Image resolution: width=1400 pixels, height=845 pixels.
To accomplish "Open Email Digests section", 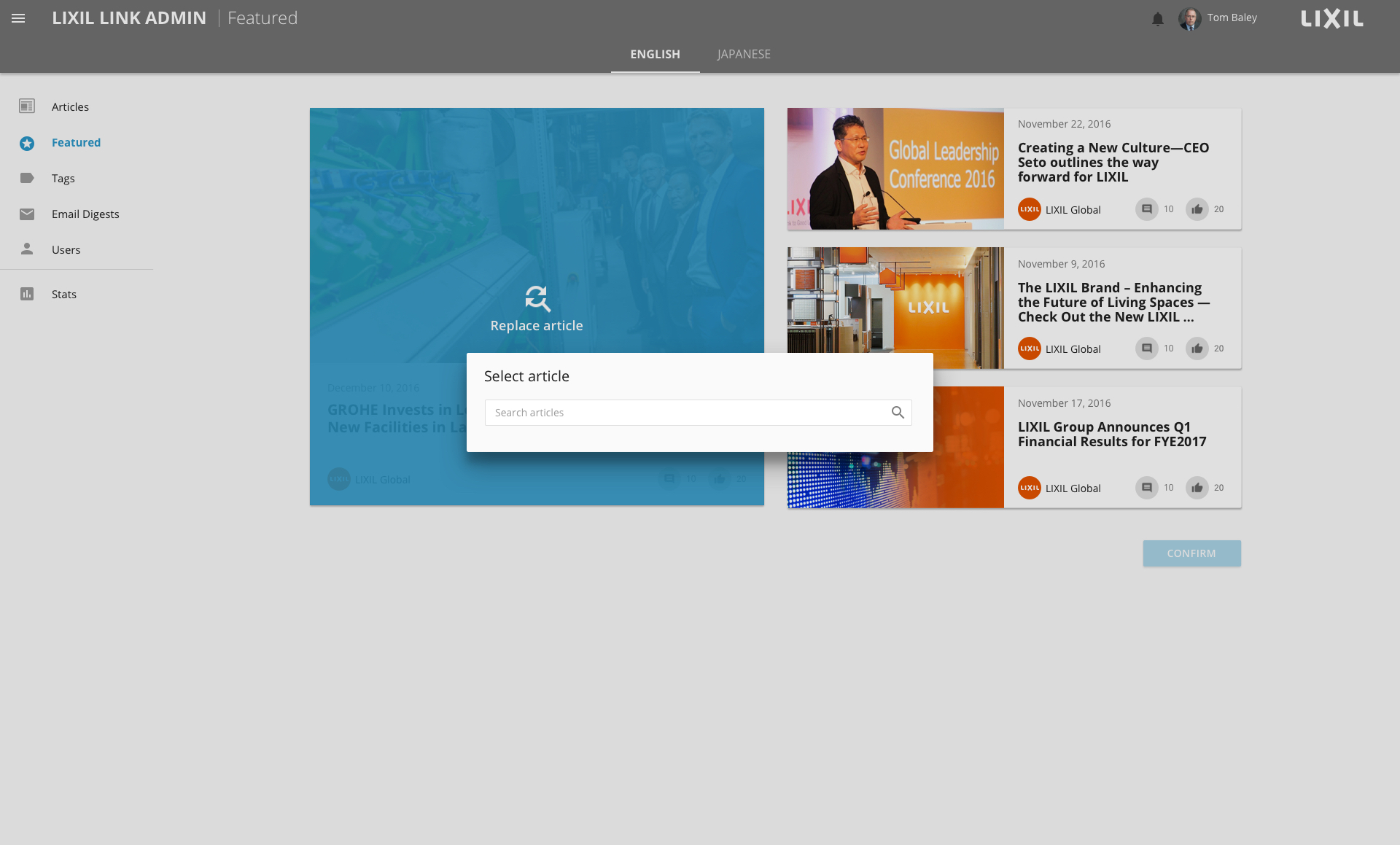I will (85, 214).
